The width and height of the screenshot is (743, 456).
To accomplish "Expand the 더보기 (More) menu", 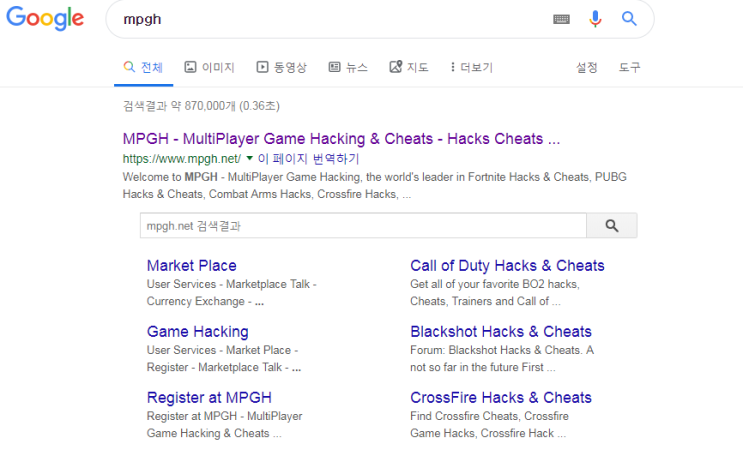I will 472,67.
